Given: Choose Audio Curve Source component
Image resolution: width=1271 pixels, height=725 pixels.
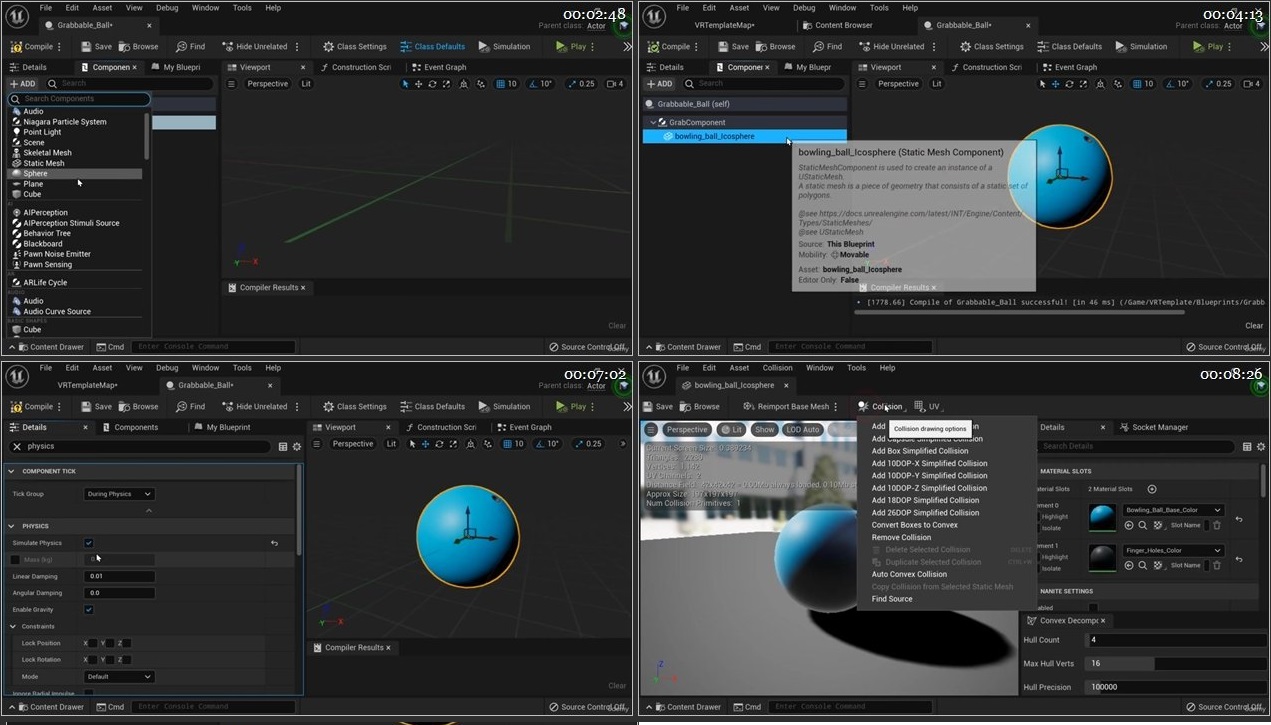Looking at the screenshot, I should click(57, 311).
